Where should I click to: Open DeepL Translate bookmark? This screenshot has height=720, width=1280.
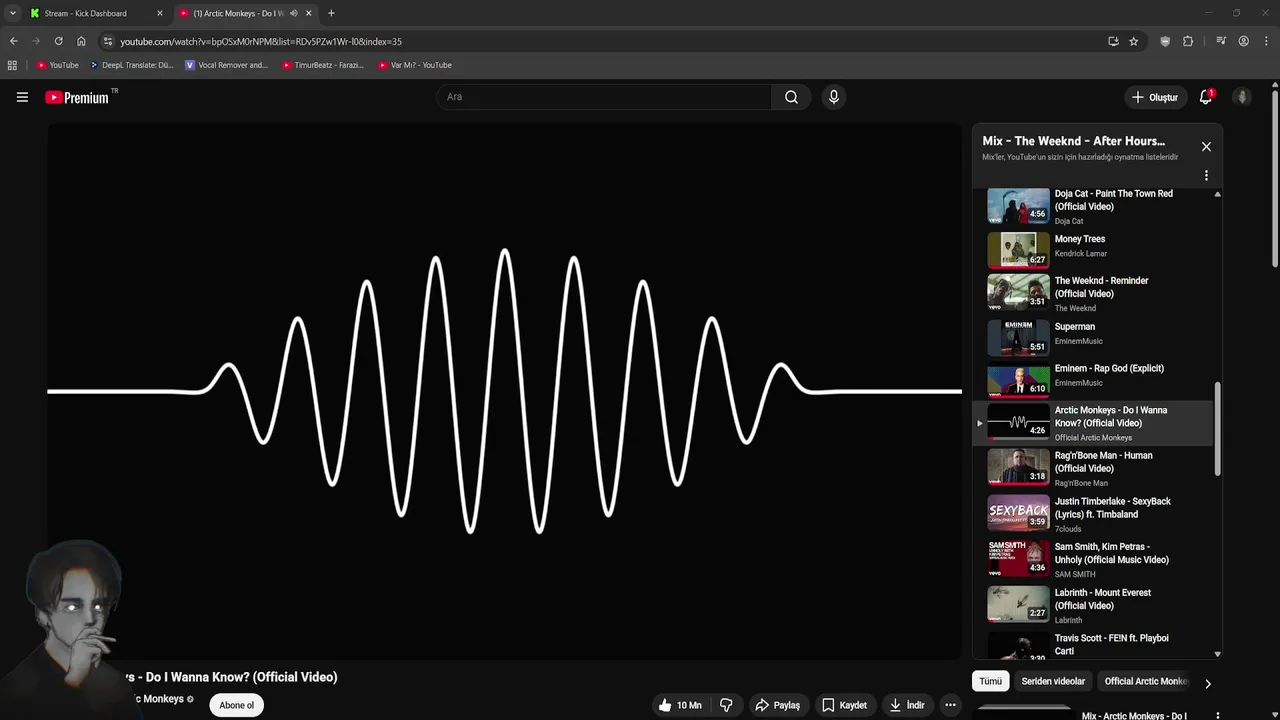point(131,65)
